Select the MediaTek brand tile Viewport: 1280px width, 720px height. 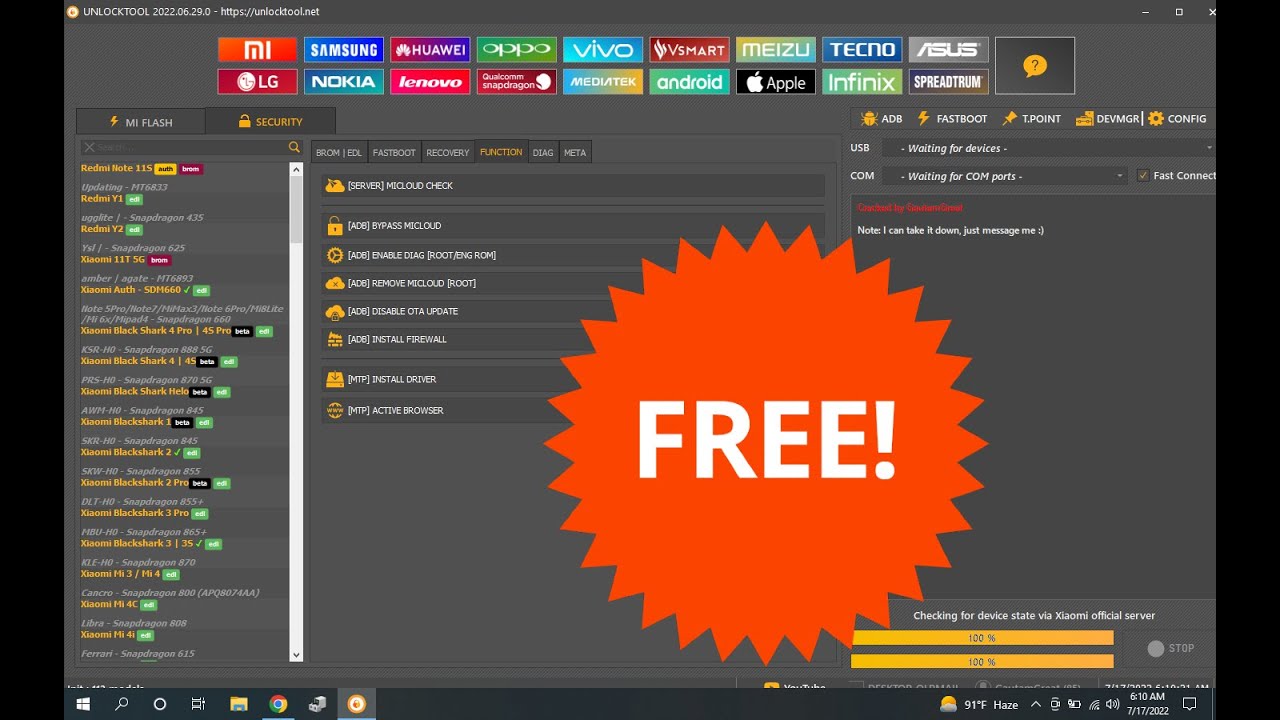[x=603, y=82]
